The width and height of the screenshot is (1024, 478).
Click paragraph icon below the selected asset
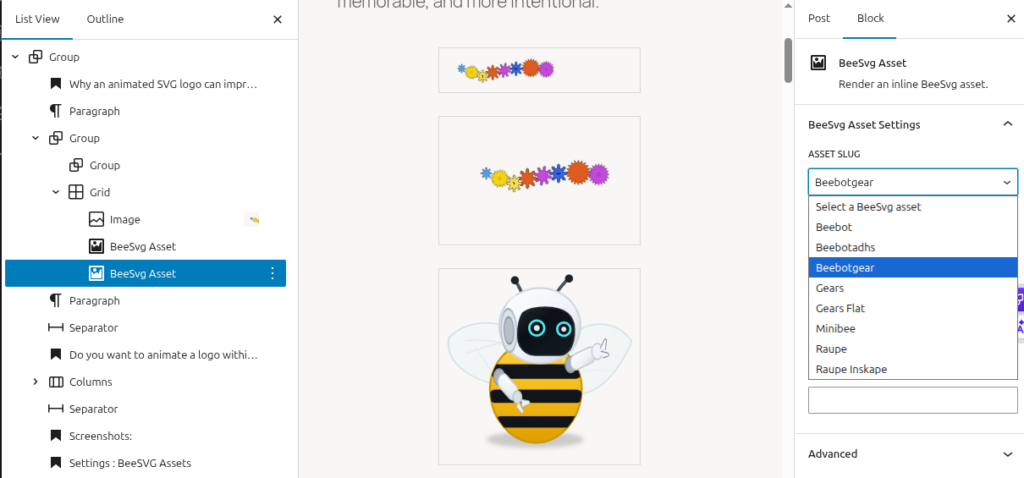click(x=56, y=301)
